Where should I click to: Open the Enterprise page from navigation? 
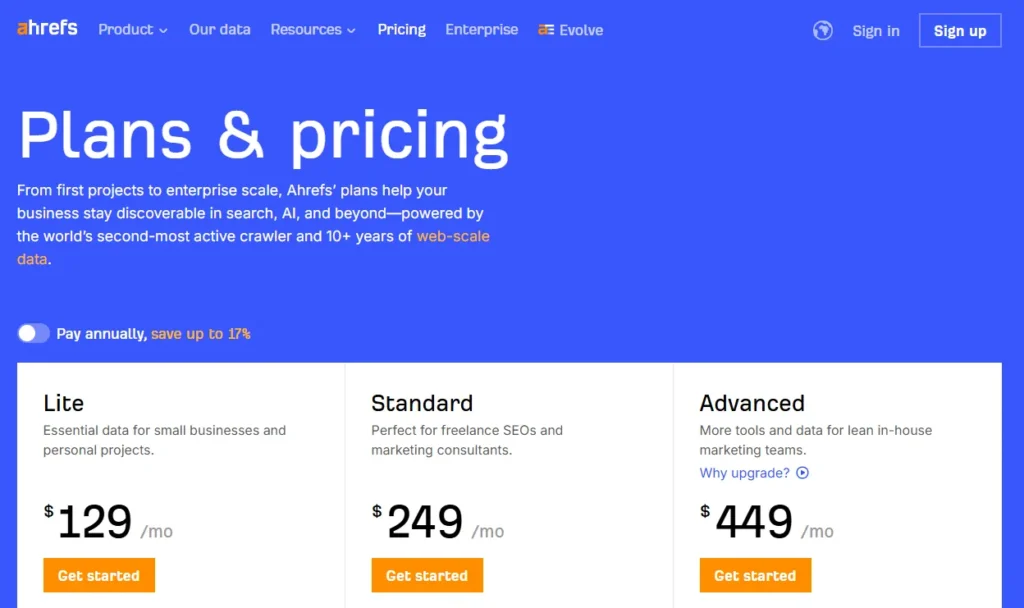point(481,30)
